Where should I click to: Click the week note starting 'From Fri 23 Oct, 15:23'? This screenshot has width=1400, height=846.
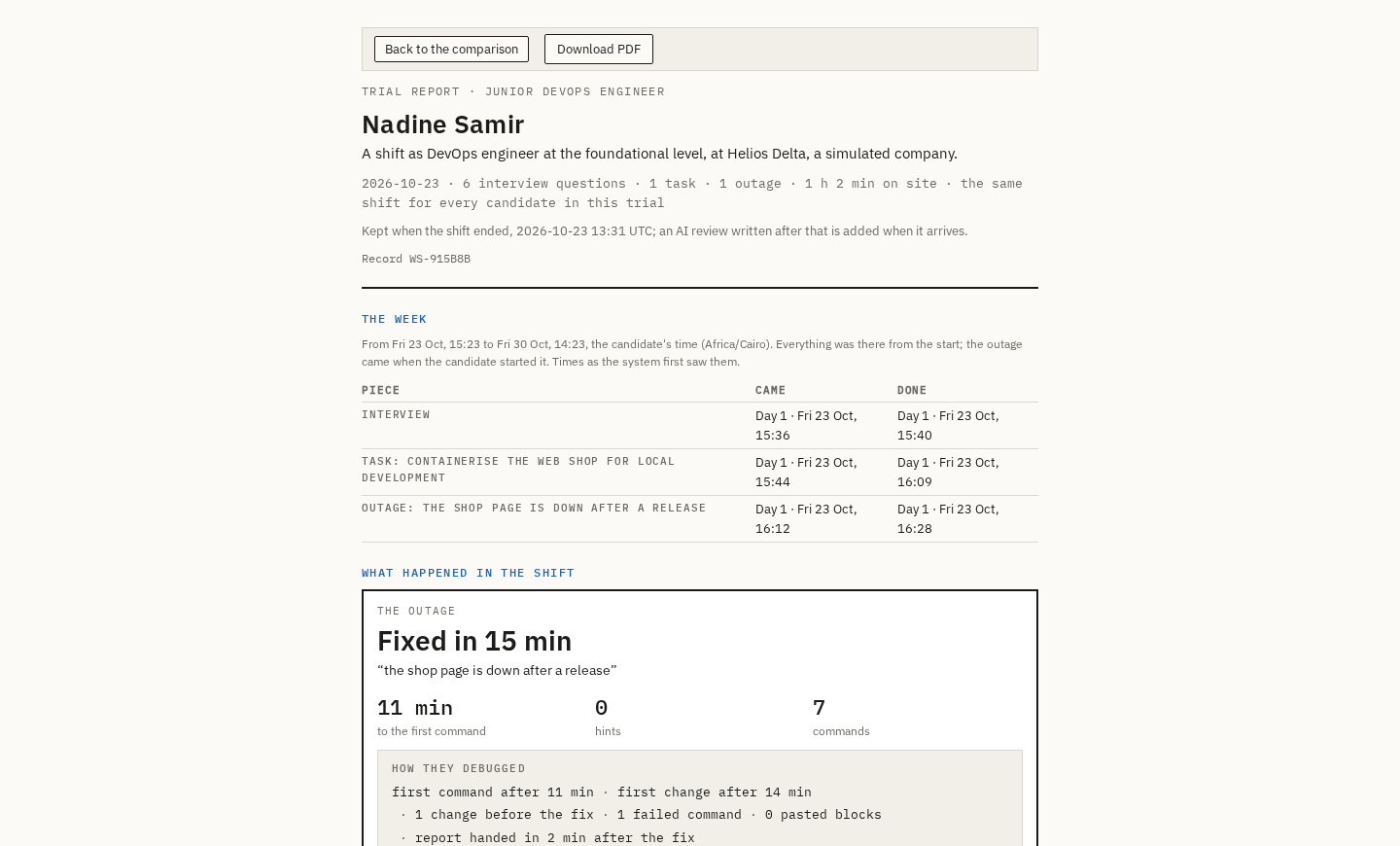tap(692, 352)
